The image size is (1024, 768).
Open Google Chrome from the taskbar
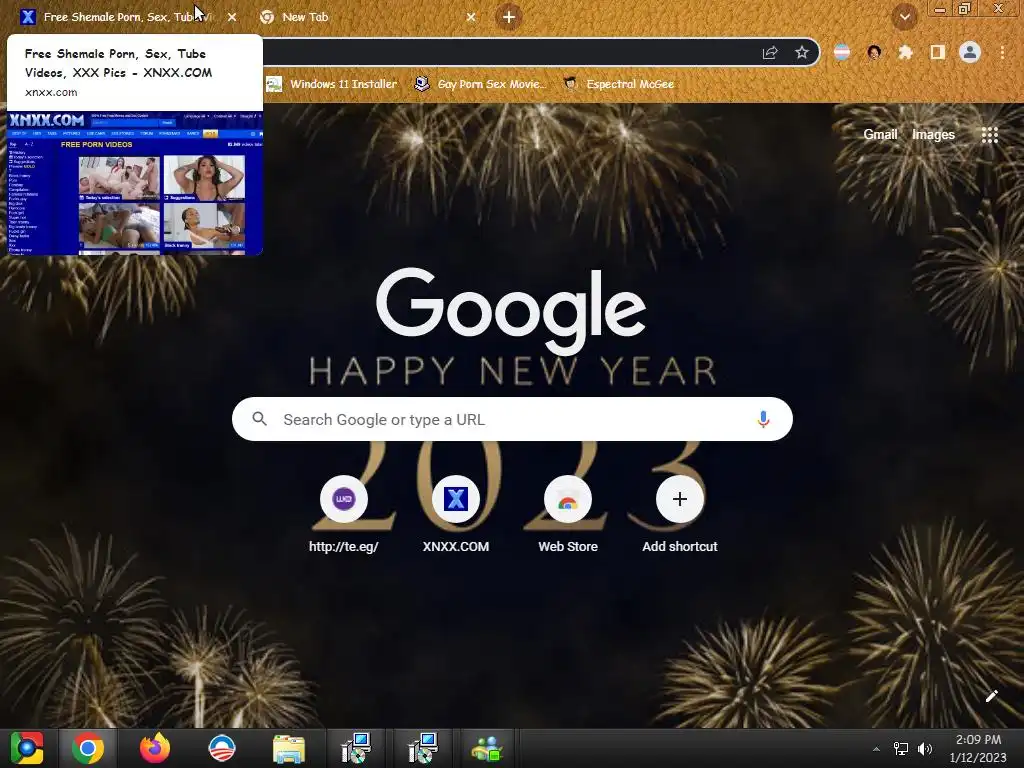88,748
